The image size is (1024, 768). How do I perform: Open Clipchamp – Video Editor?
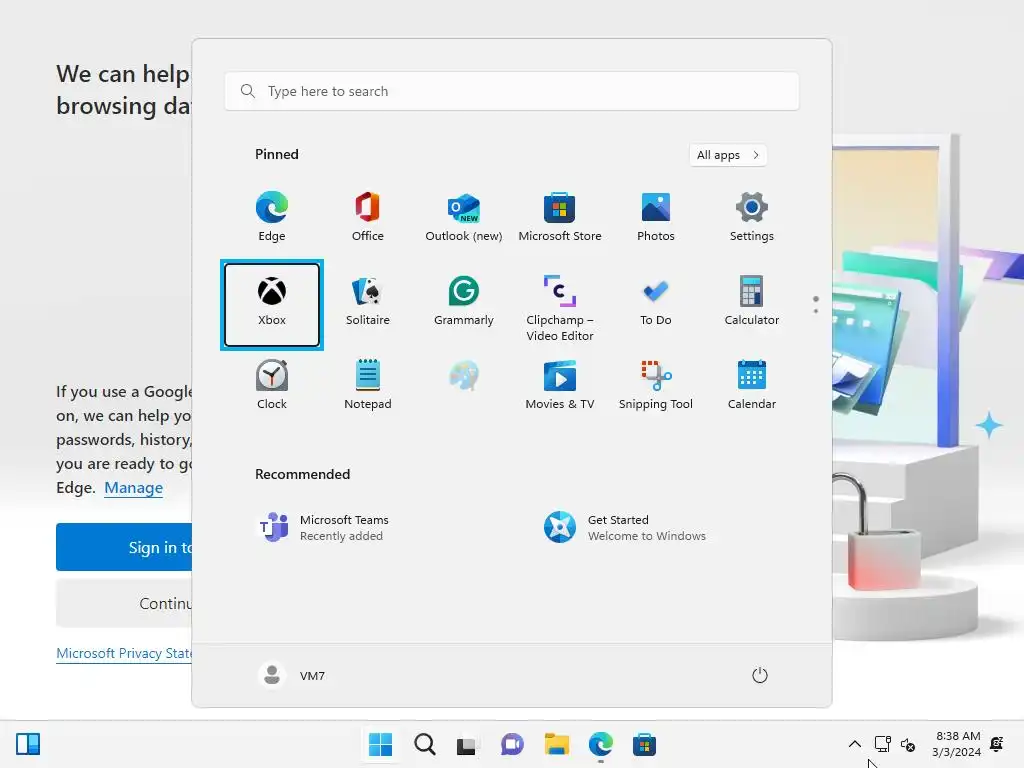(560, 308)
